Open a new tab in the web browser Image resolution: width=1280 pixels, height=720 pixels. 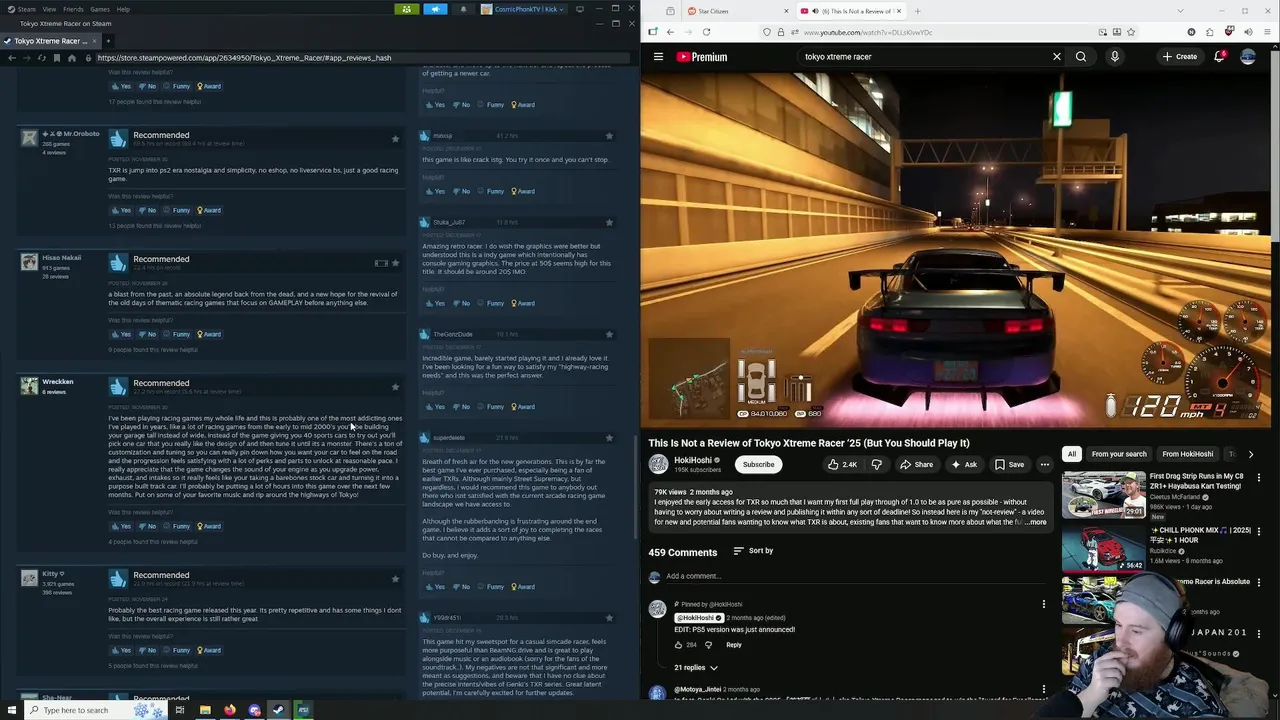click(x=917, y=11)
